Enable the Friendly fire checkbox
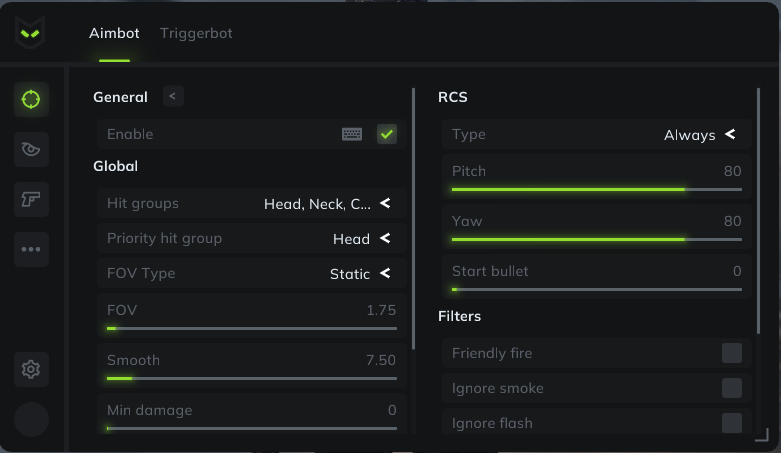Viewport: 781px width, 453px height. click(732, 353)
